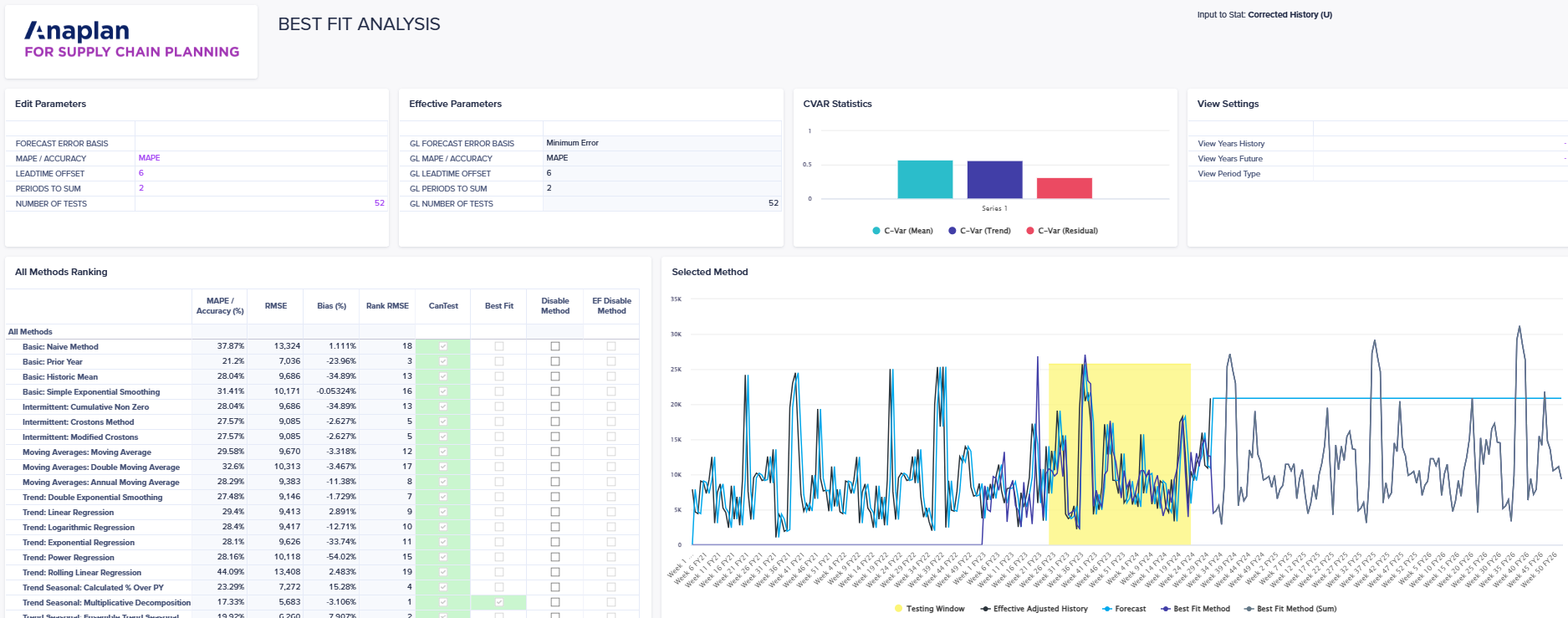Click the teal C-Var (Mean) bar
Image resolution: width=1568 pixels, height=618 pixels.
tap(925, 179)
